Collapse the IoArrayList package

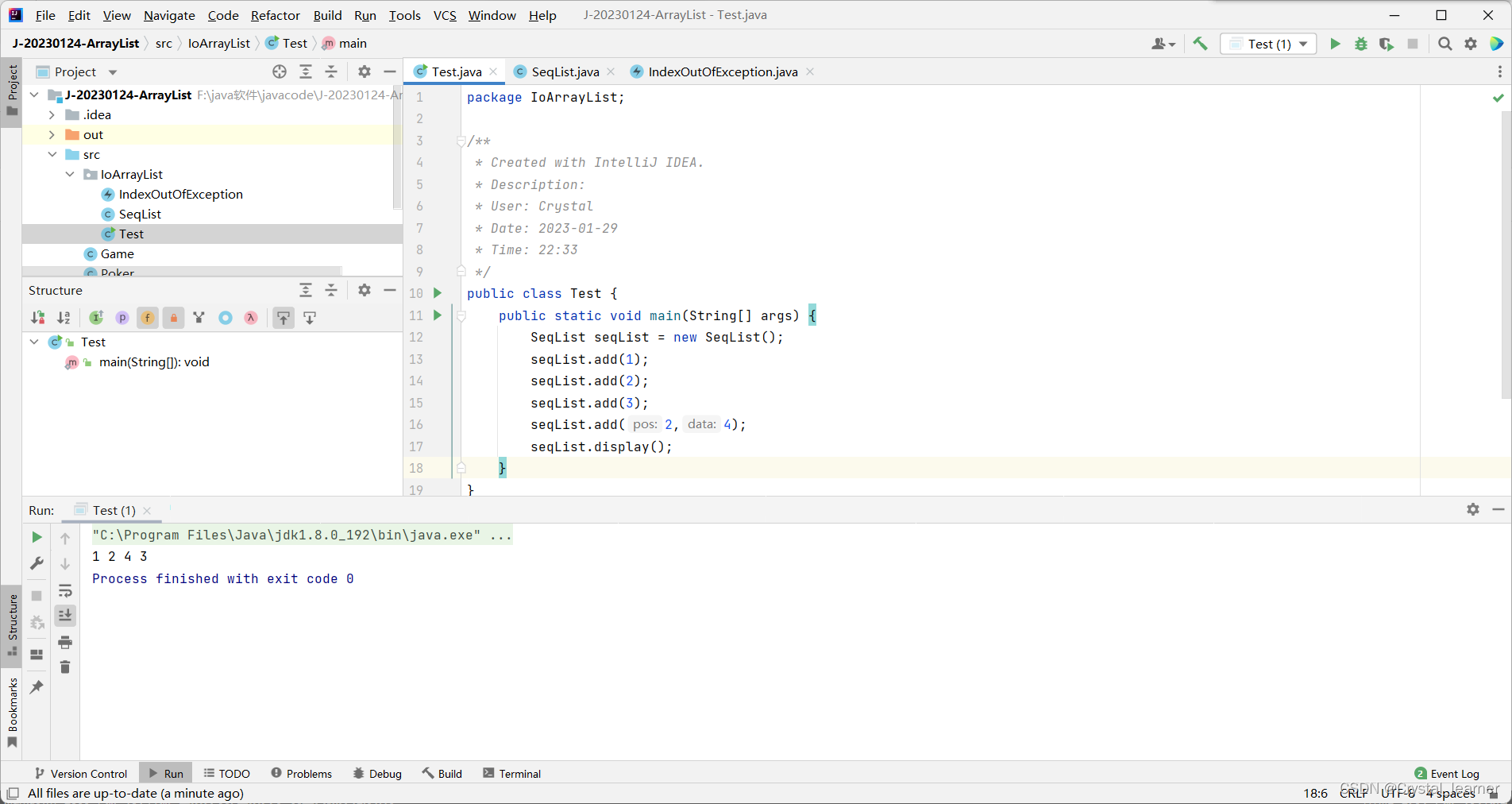(x=70, y=174)
